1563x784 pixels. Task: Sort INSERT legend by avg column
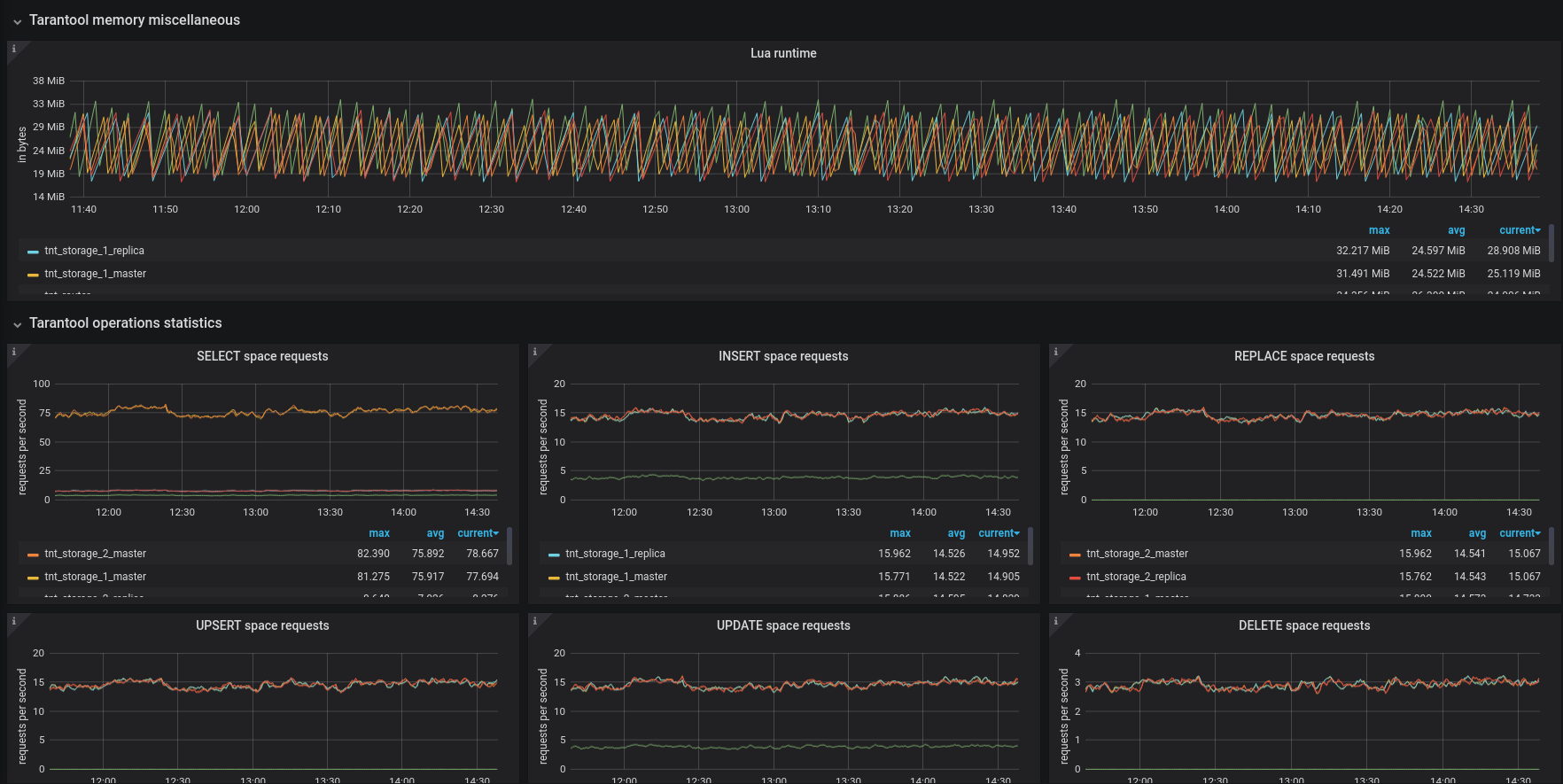click(x=956, y=533)
